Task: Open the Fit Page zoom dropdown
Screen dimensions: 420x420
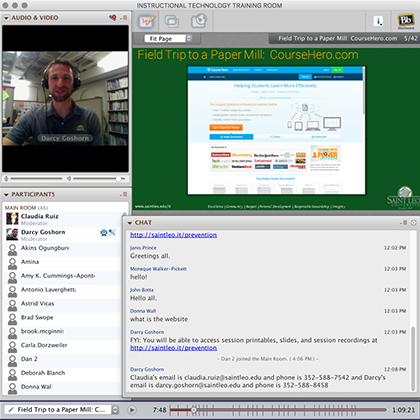Action: pyautogui.click(x=168, y=39)
